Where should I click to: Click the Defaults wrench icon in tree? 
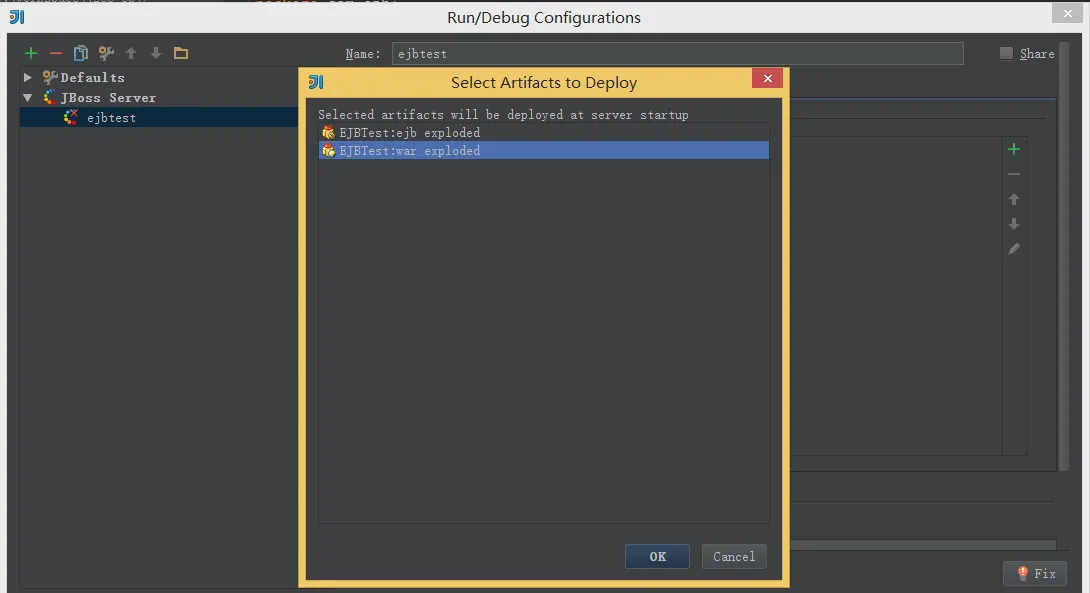[50, 77]
